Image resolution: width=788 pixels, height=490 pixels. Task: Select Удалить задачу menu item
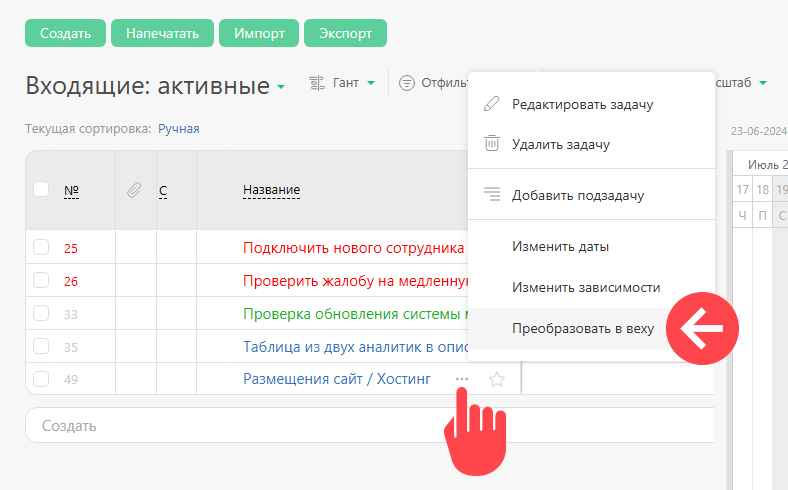tap(592, 144)
